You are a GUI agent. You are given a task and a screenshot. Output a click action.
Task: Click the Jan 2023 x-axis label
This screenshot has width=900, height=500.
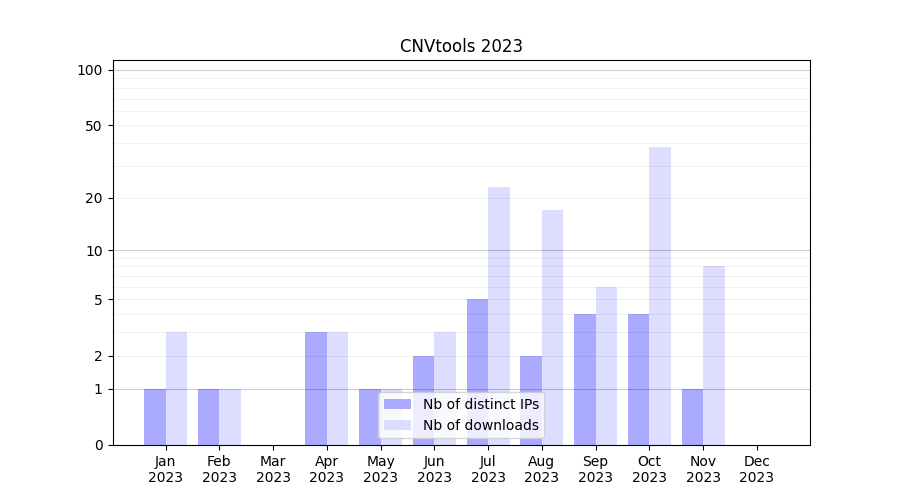tap(165, 469)
